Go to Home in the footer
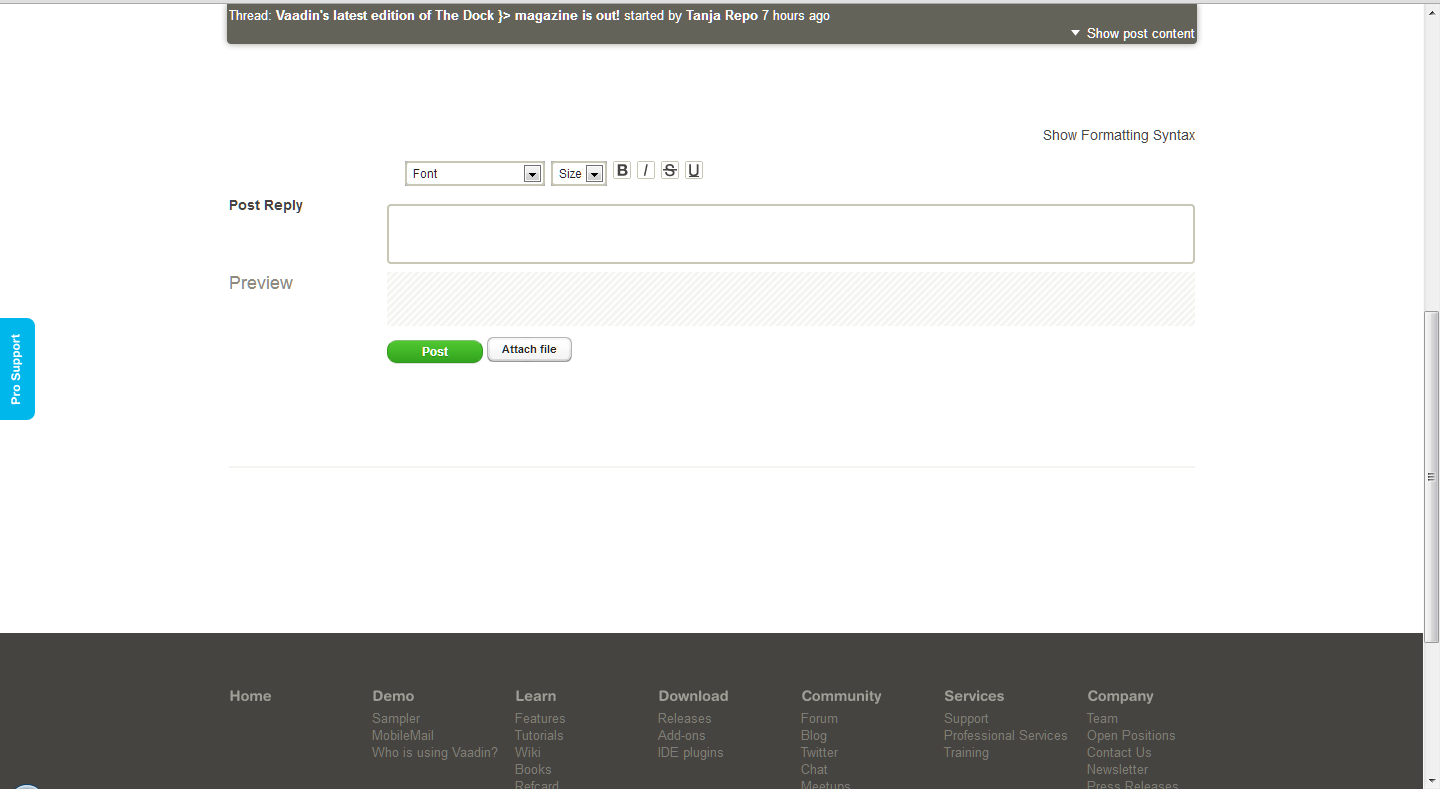Screen dimensions: 1440x789 coord(250,696)
